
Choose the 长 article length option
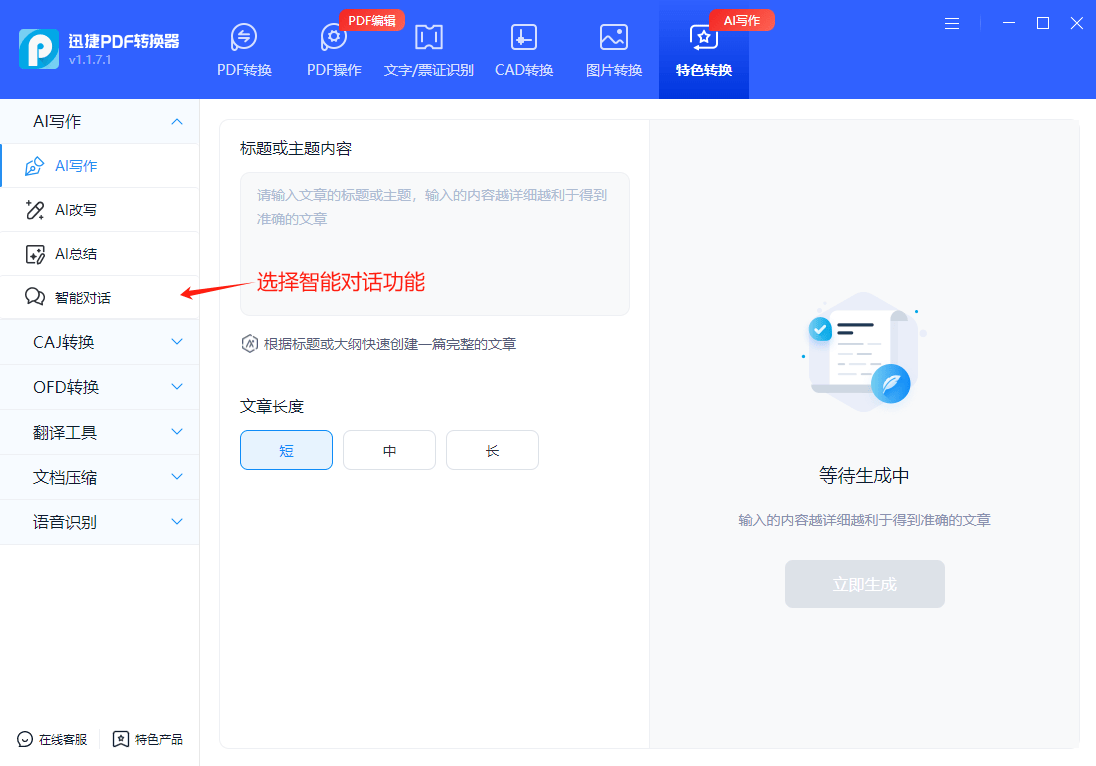[492, 450]
